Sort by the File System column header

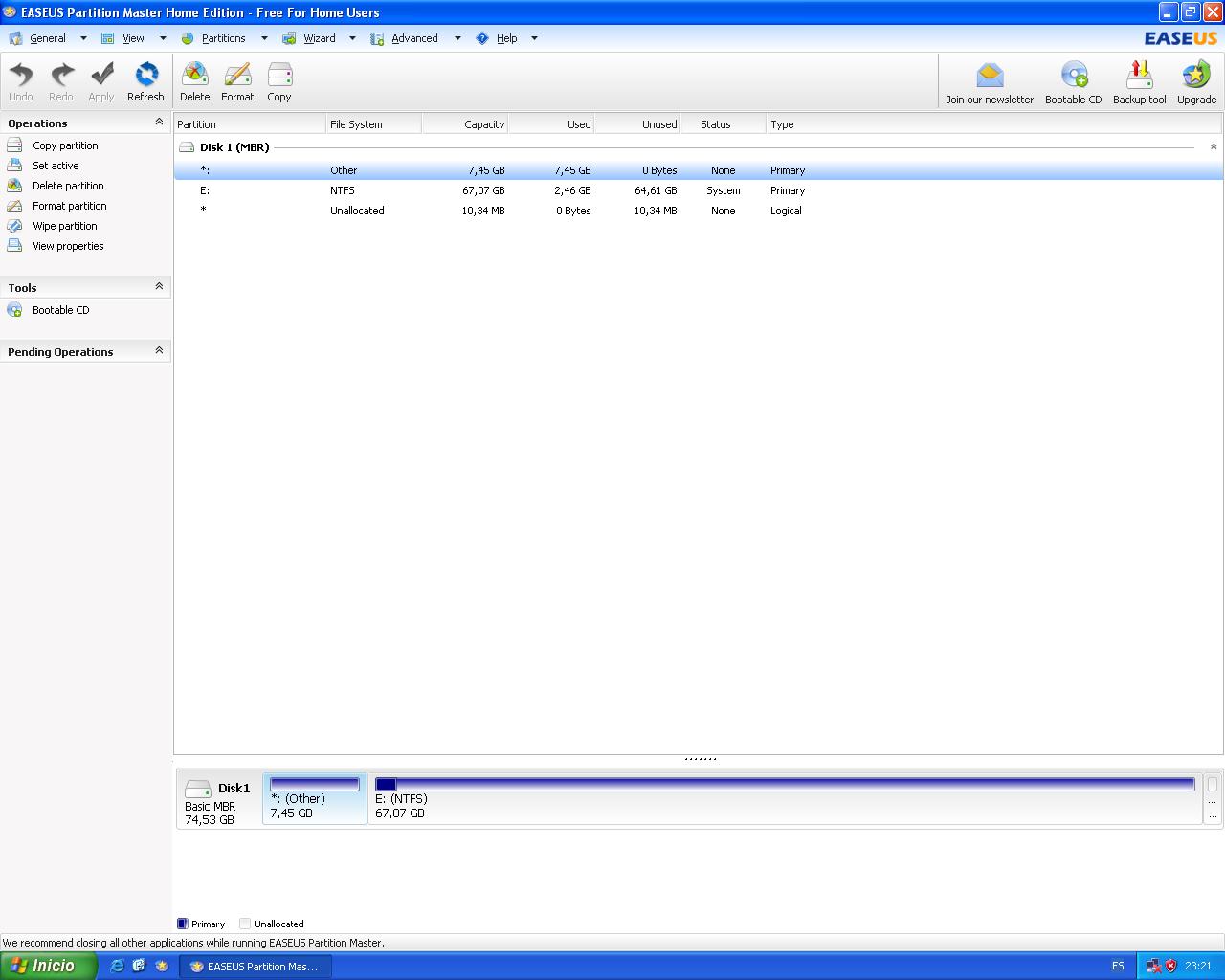click(373, 124)
